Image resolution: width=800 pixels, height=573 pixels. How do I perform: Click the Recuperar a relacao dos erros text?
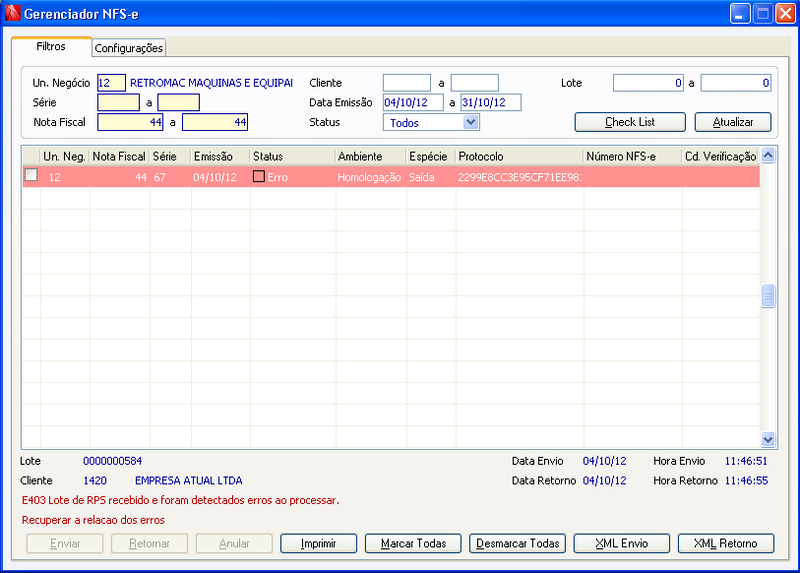pyautogui.click(x=93, y=520)
